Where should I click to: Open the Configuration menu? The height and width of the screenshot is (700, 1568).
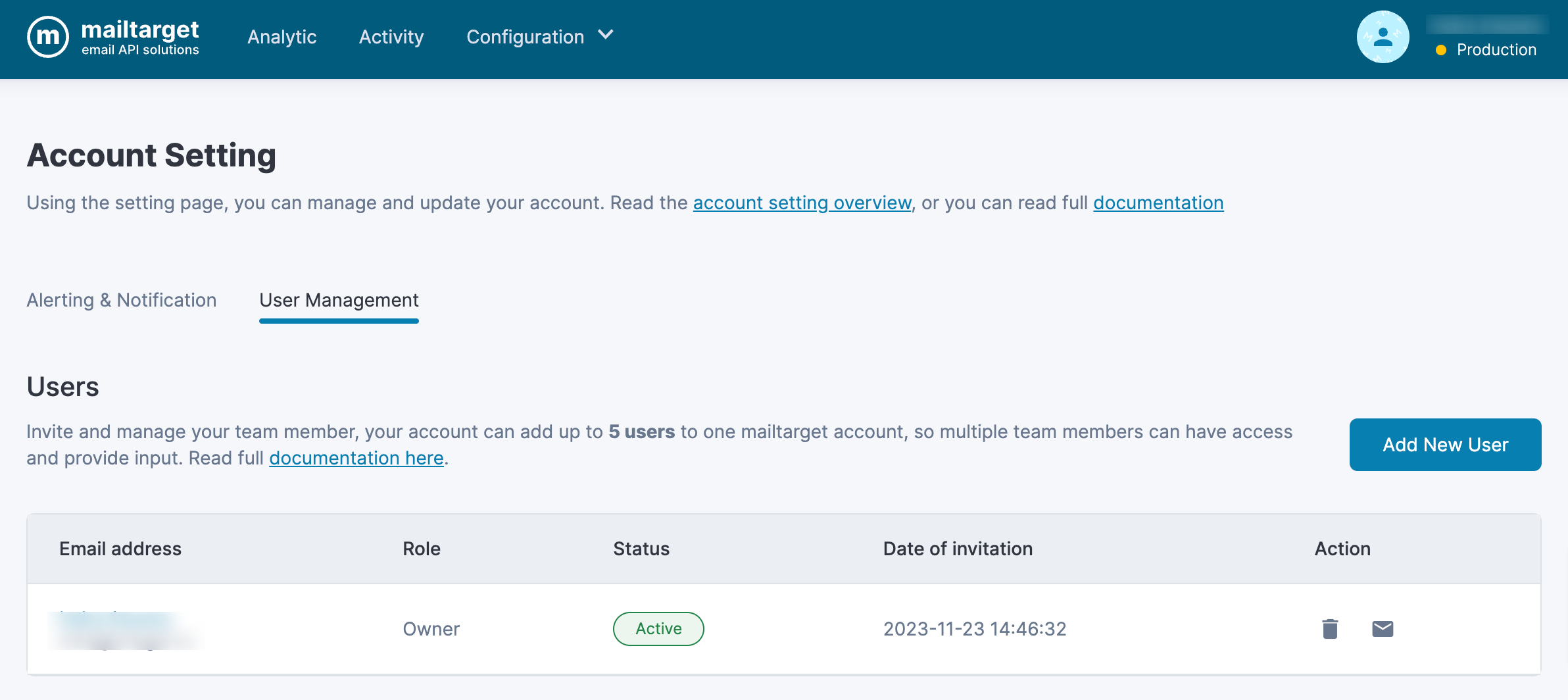(x=525, y=37)
